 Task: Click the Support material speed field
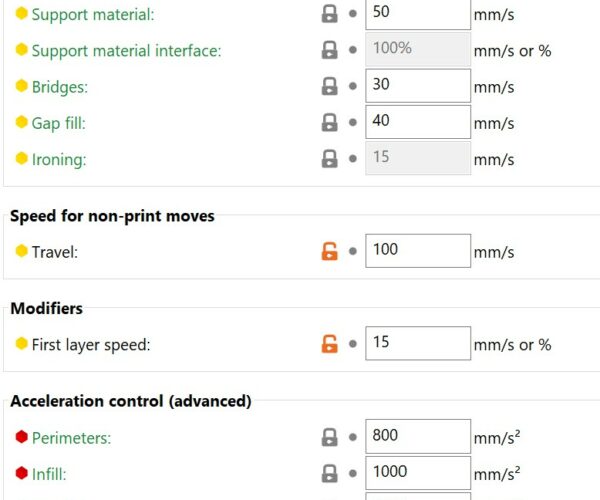pos(418,14)
